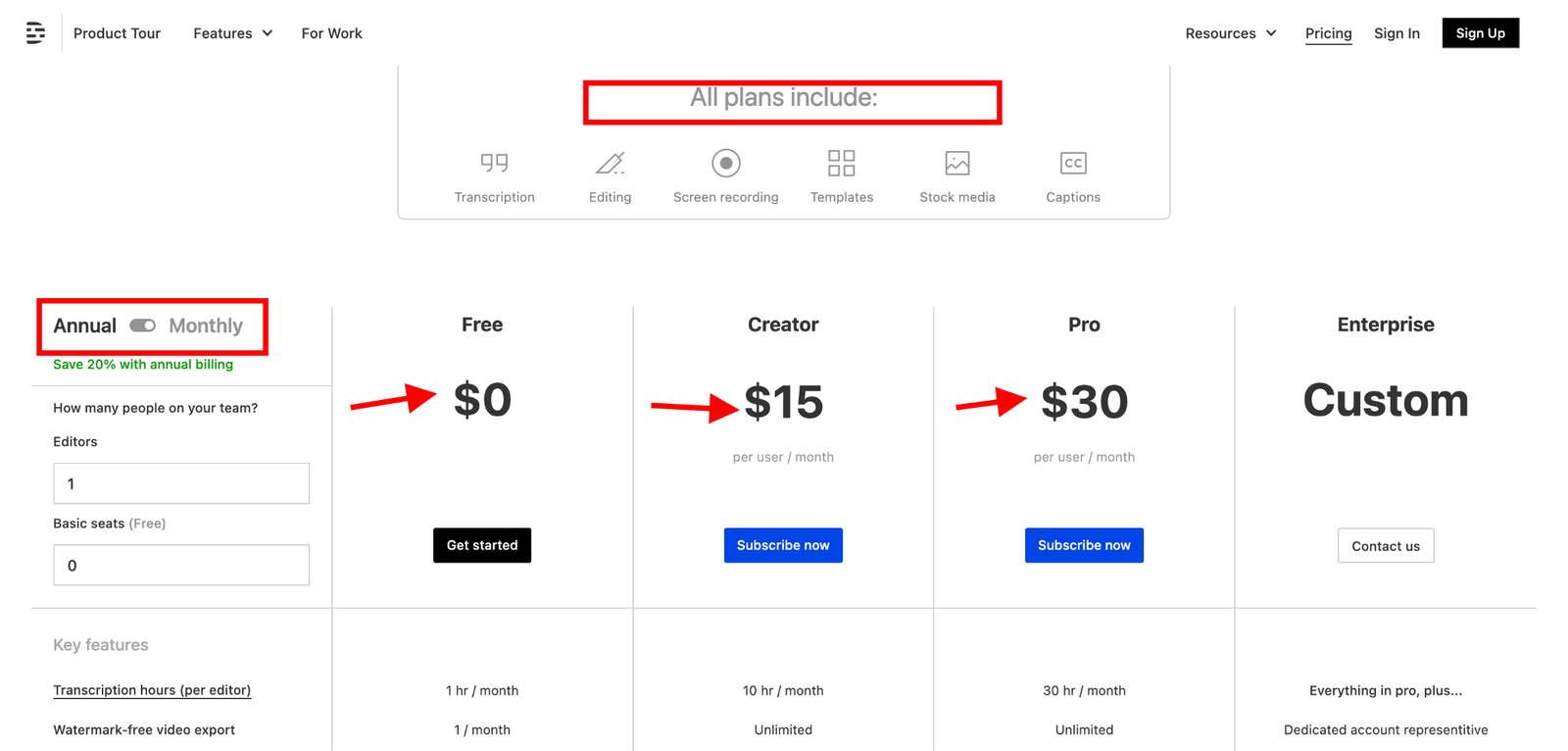Click the Editors number input field
The image size is (1568, 751).
tap(181, 483)
